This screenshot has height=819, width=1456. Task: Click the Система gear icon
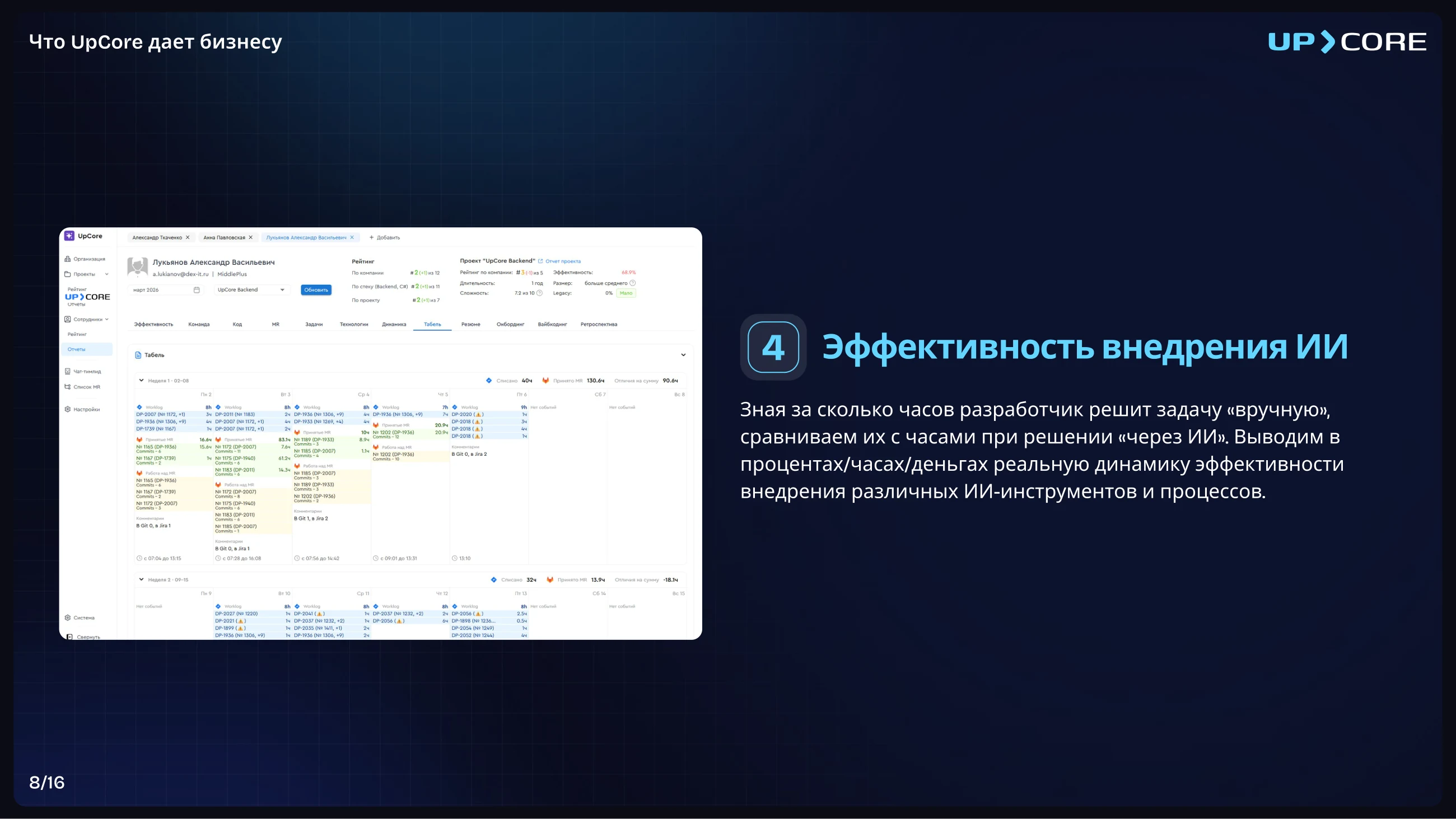pos(68,618)
